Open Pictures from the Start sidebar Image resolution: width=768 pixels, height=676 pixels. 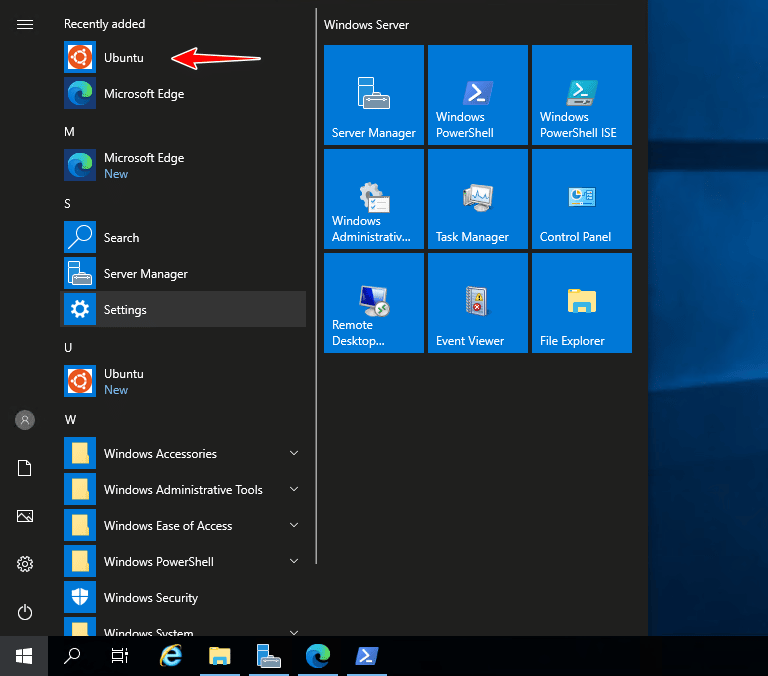pyautogui.click(x=25, y=516)
